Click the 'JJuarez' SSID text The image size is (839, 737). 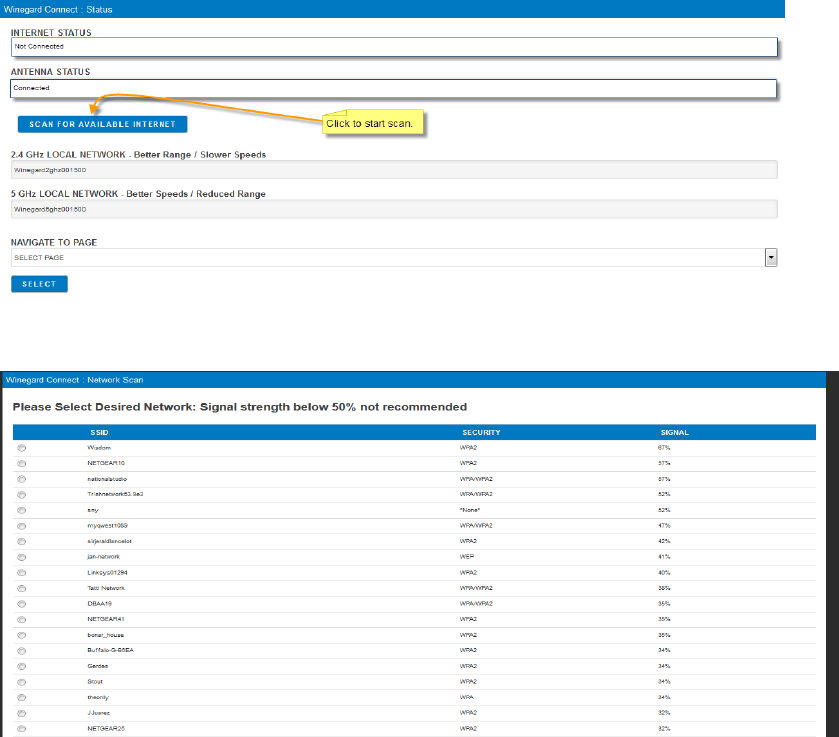coord(98,713)
